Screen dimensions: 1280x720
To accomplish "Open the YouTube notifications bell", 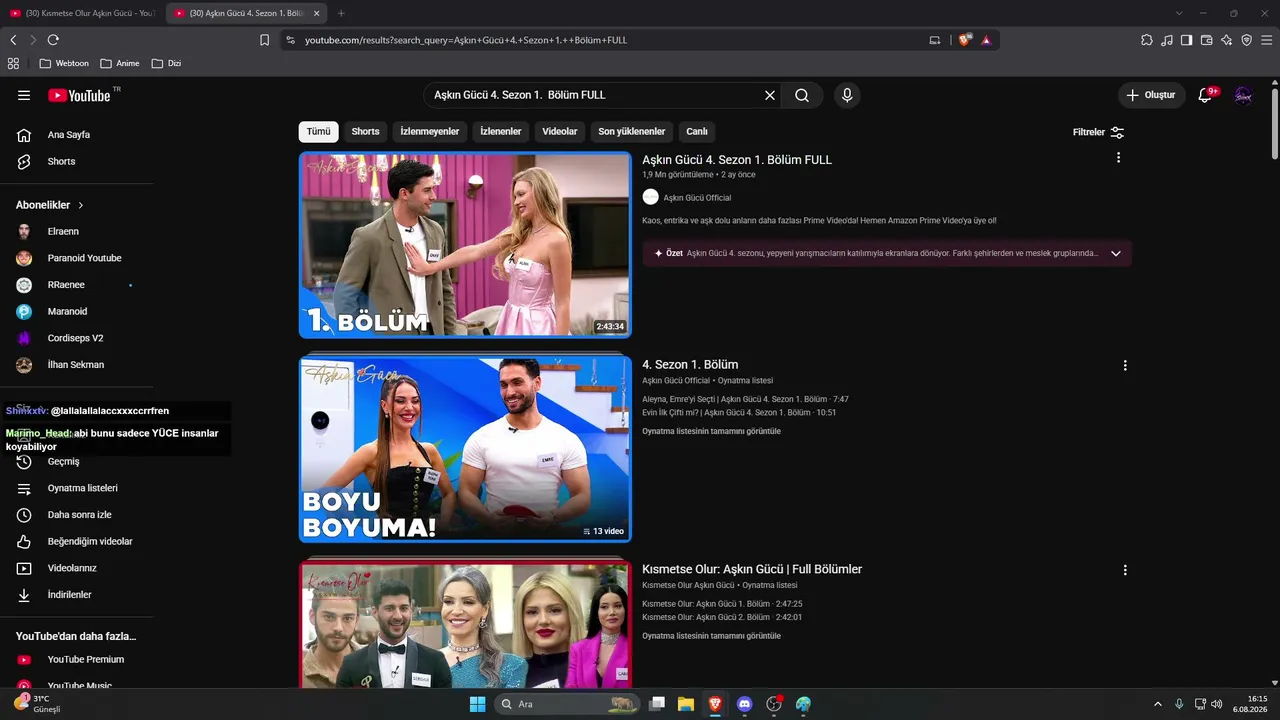I will tap(1205, 95).
